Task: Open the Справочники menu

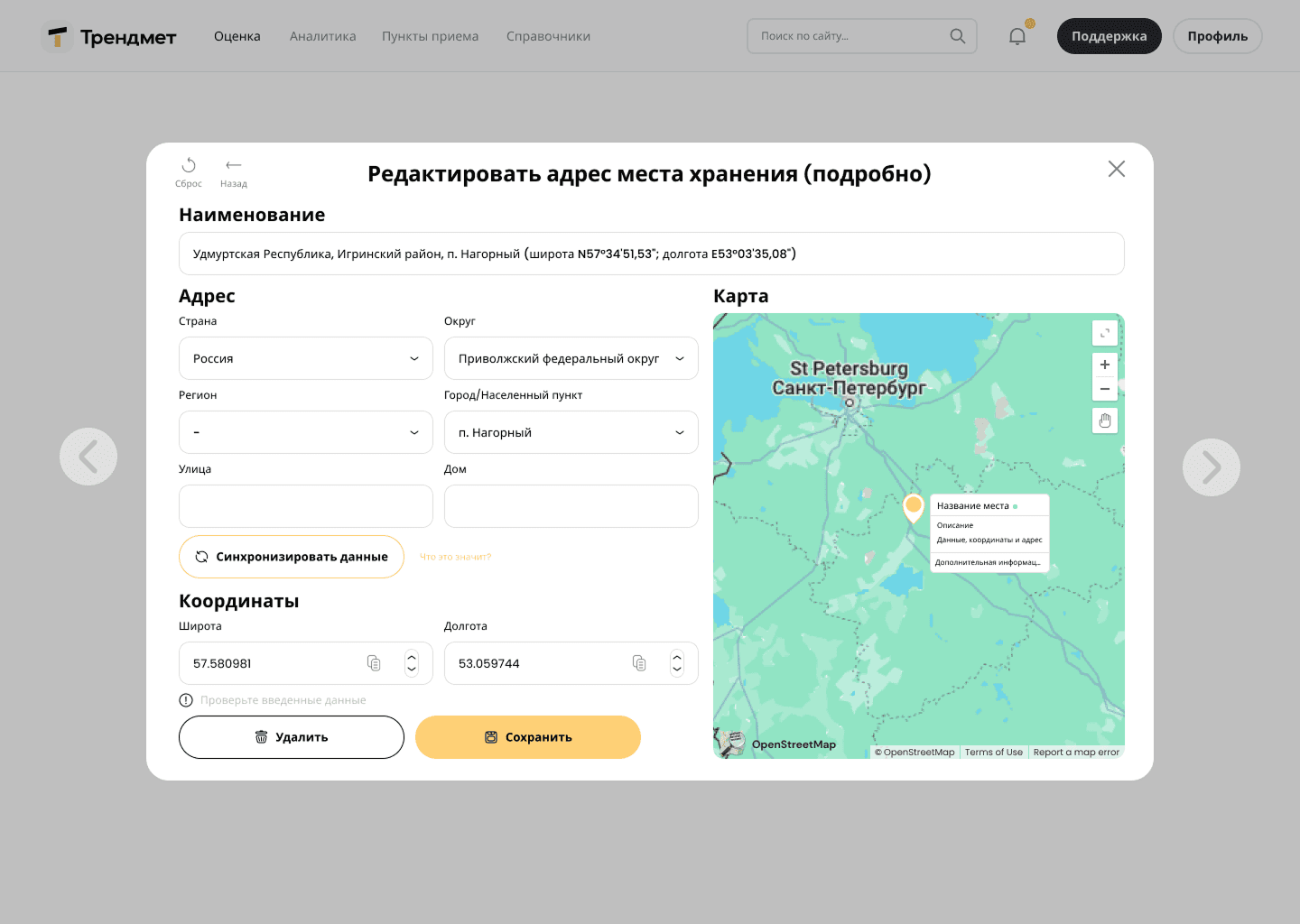Action: click(548, 36)
